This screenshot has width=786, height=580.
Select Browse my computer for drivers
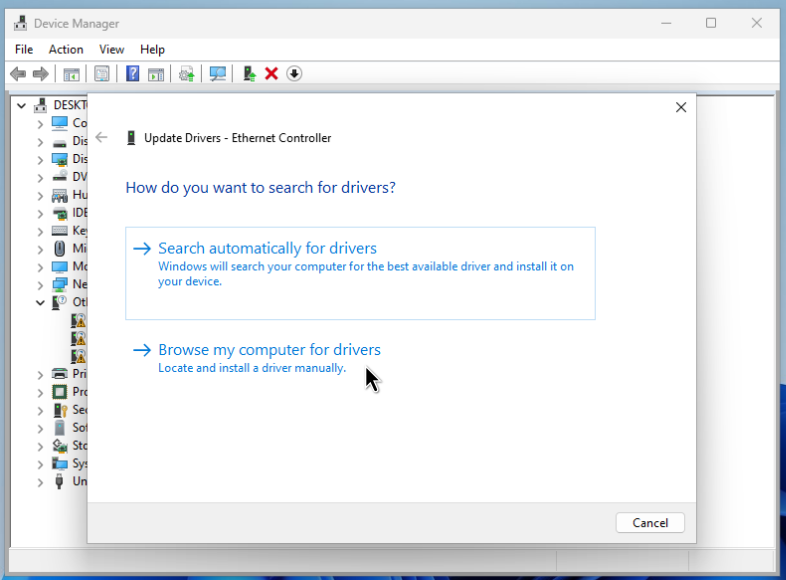(269, 350)
